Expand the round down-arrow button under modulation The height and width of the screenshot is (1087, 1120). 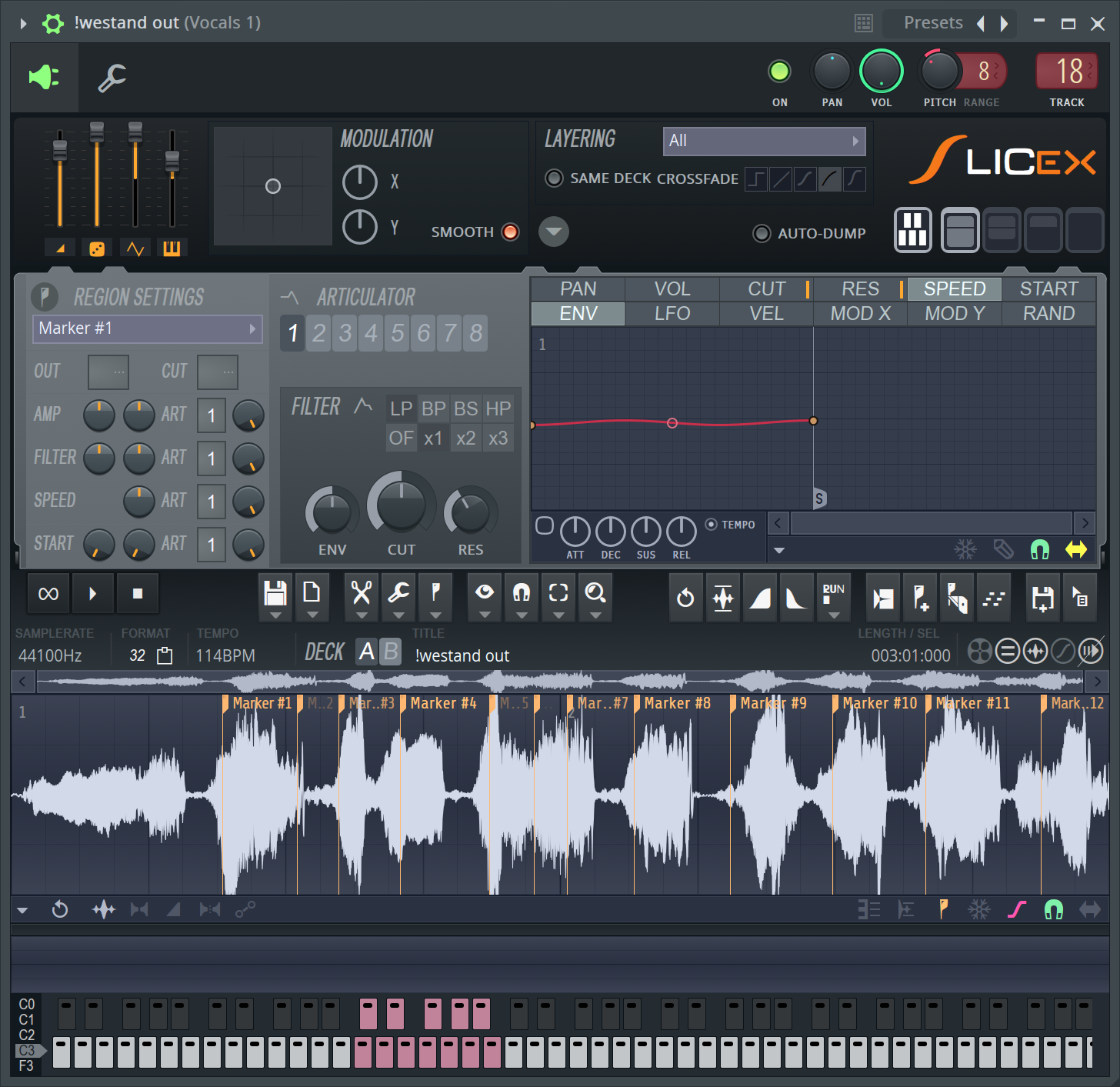(x=554, y=232)
